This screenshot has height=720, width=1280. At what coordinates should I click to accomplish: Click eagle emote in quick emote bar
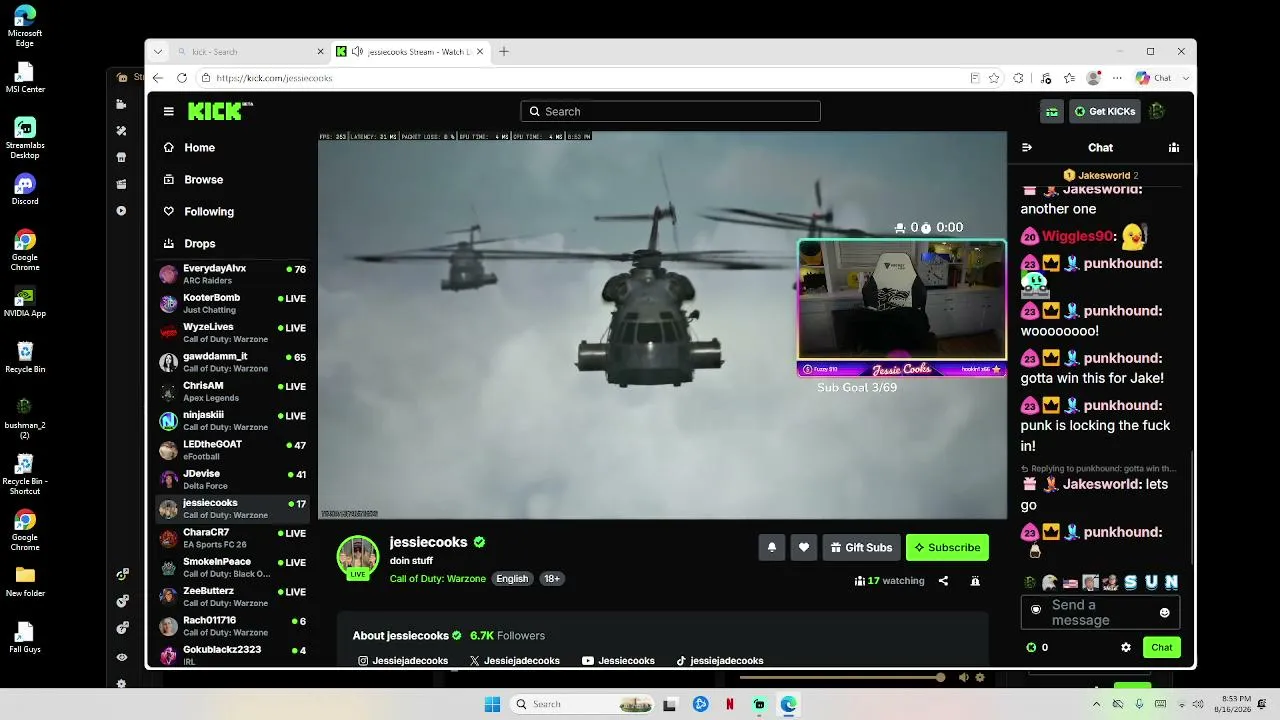(1049, 582)
